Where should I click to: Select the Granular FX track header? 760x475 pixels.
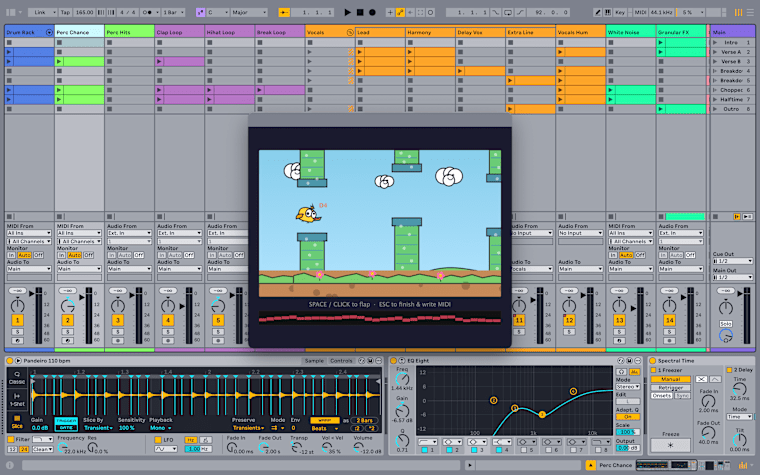[681, 32]
